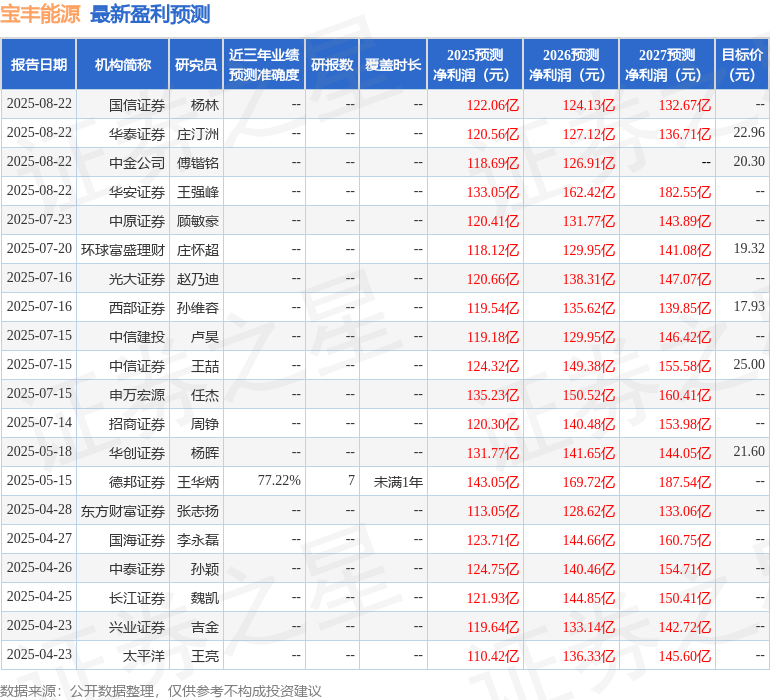Screen dimensions: 770x700
Task: Select 东方财富证券 2025 forecast 113.05亿
Action: click(x=492, y=510)
